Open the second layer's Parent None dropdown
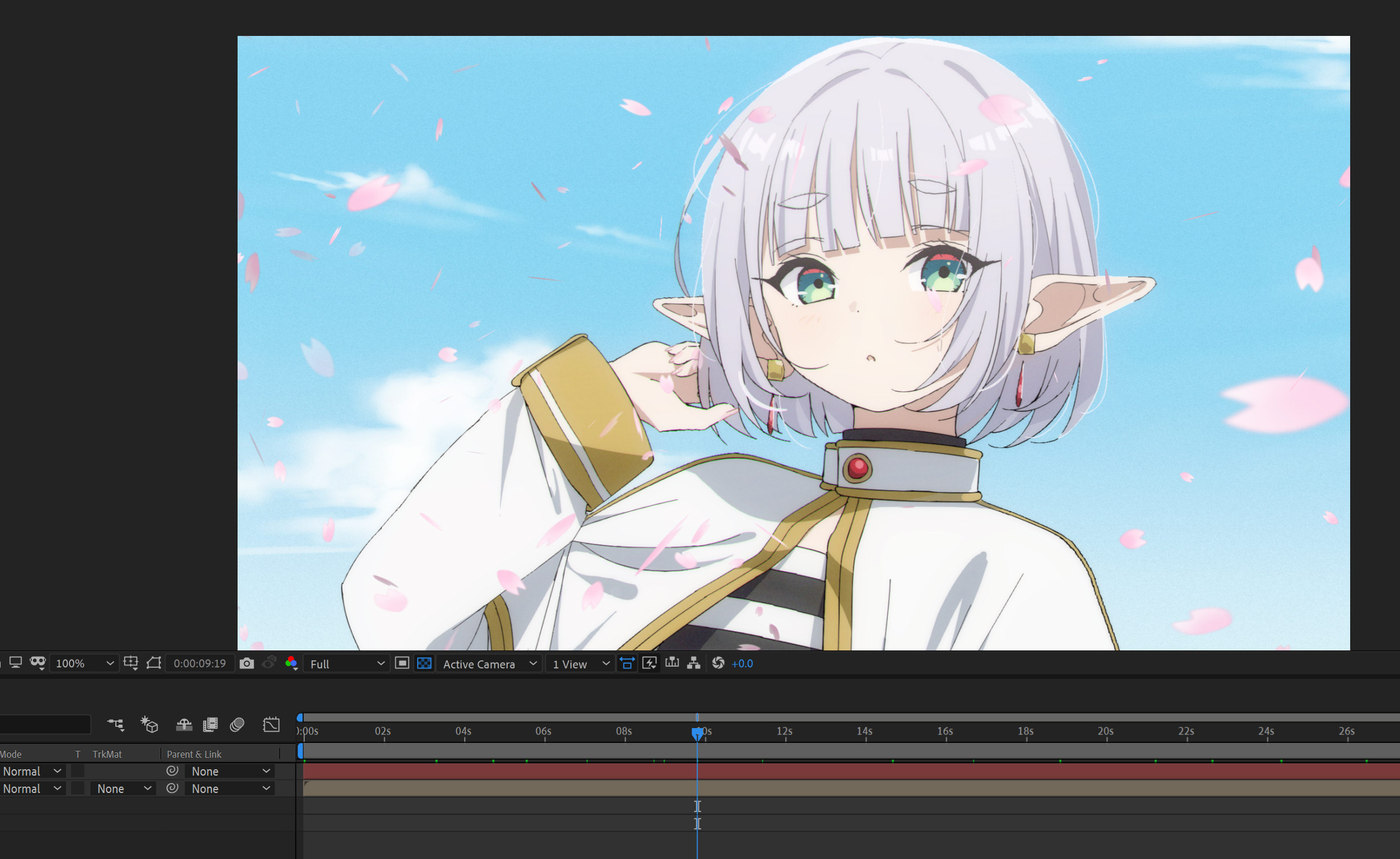Image resolution: width=1400 pixels, height=859 pixels. tap(229, 789)
